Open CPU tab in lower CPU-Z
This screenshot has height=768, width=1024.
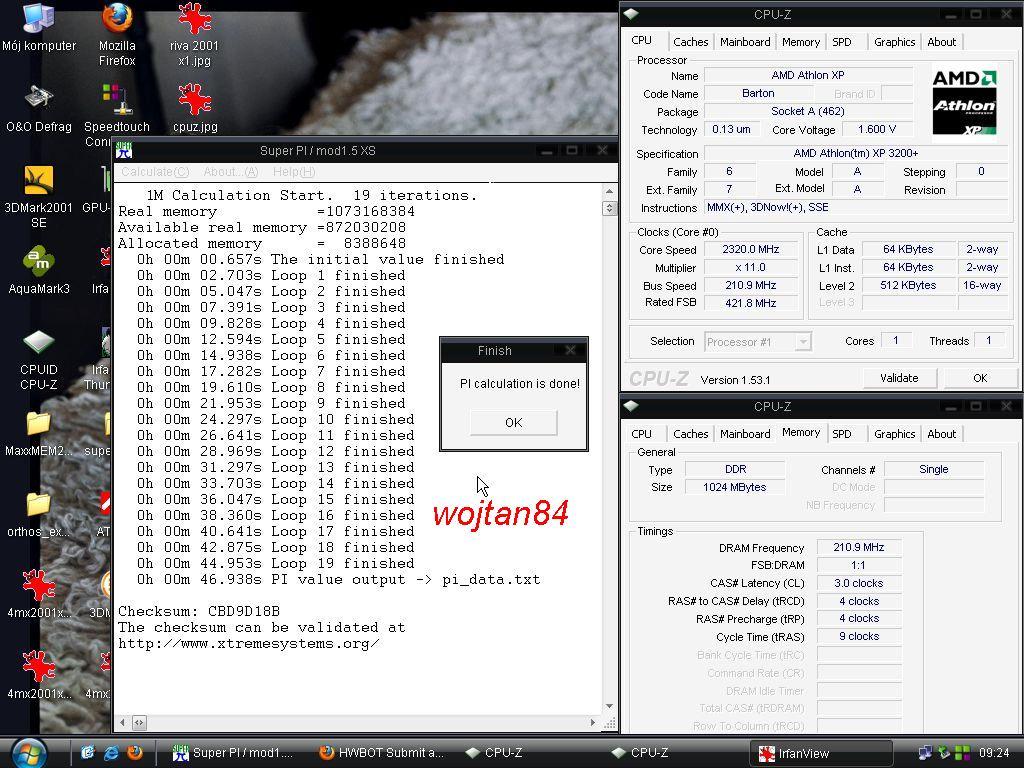point(641,434)
